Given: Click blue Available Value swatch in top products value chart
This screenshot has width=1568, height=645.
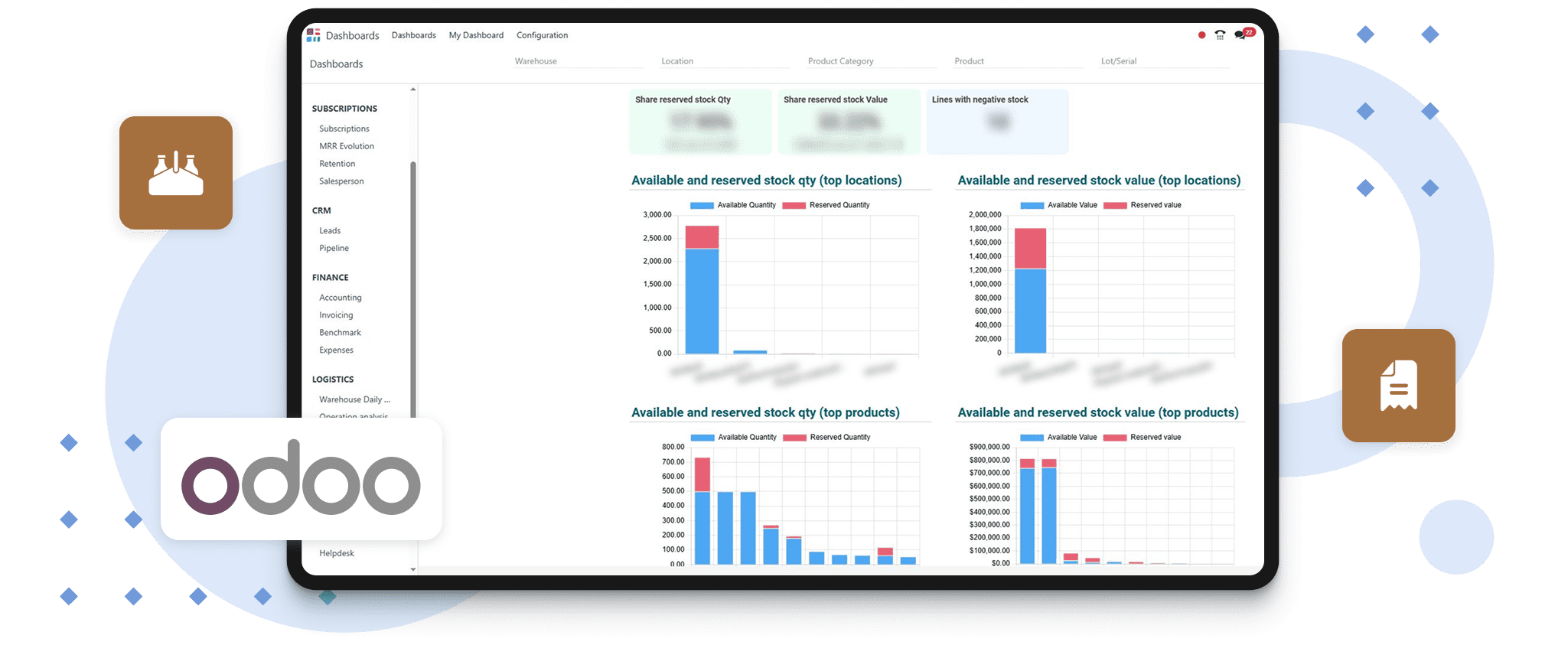Looking at the screenshot, I should click(x=1032, y=438).
